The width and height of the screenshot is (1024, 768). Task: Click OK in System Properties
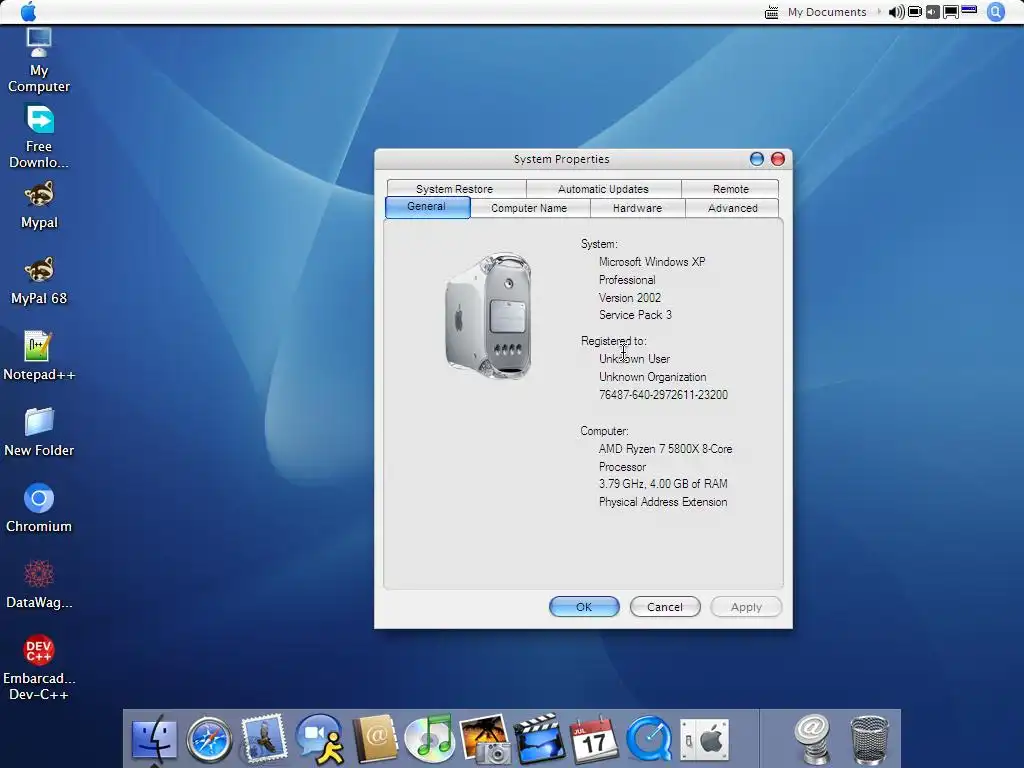584,607
